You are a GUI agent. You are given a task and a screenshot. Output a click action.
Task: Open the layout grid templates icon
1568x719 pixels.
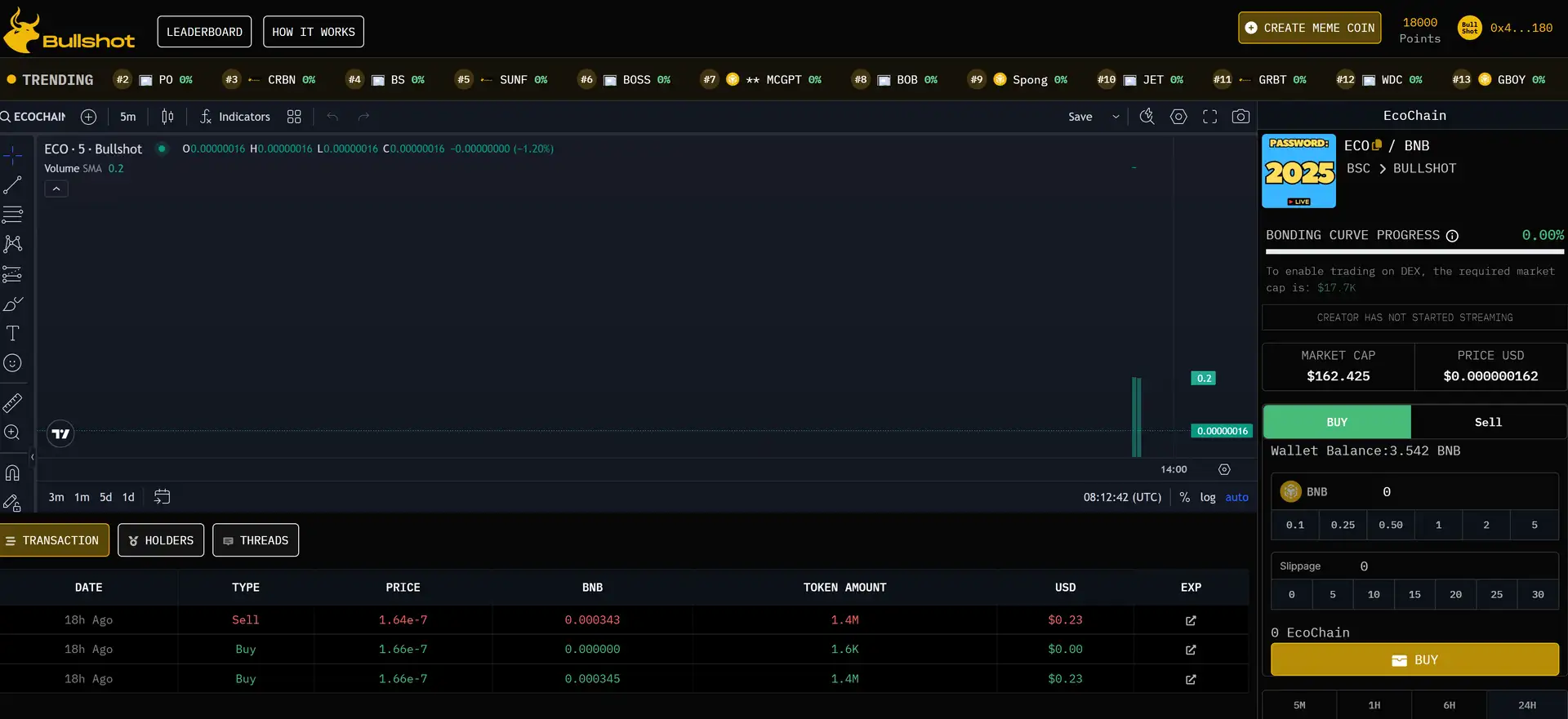point(294,117)
